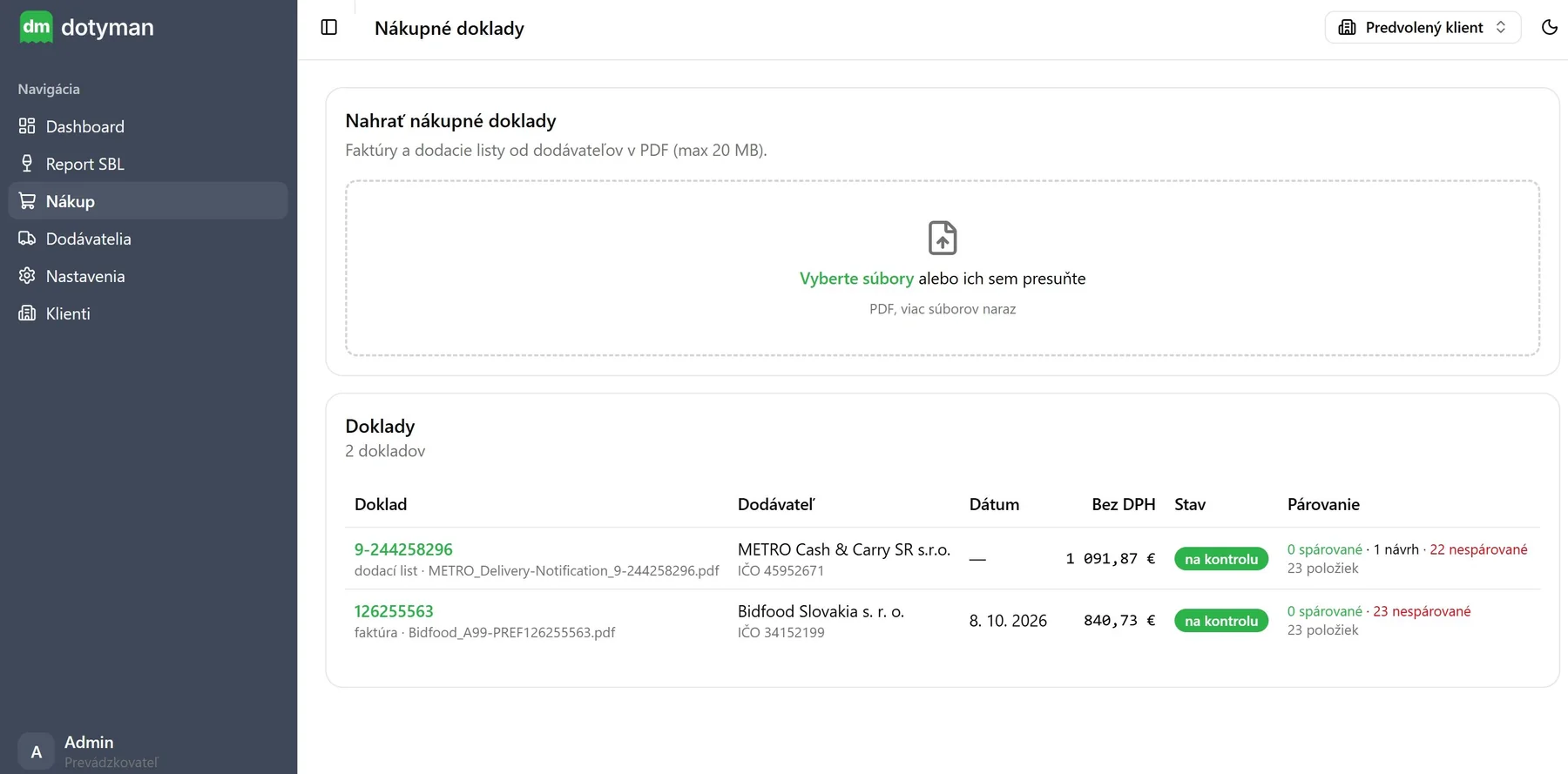
Task: Switch to dark mode moon icon
Action: (x=1549, y=27)
